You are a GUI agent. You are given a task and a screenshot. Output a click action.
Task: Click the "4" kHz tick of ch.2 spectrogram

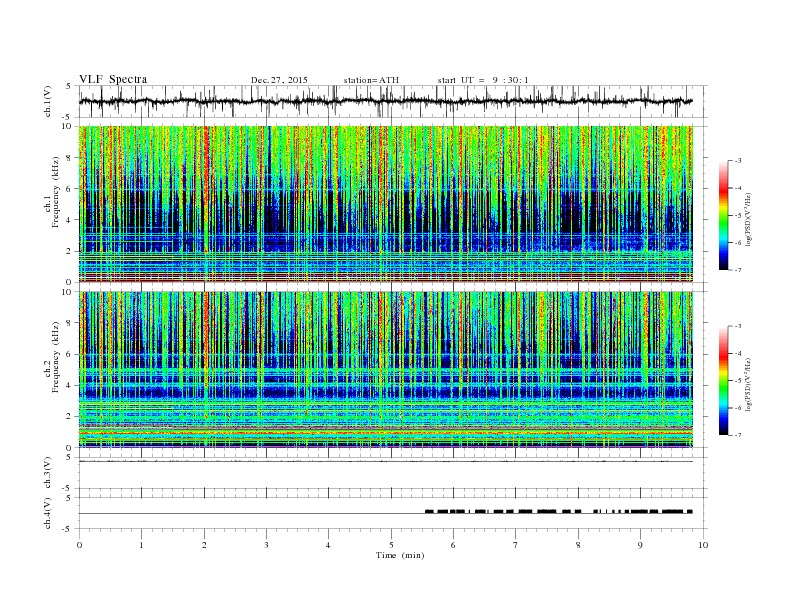pos(70,385)
